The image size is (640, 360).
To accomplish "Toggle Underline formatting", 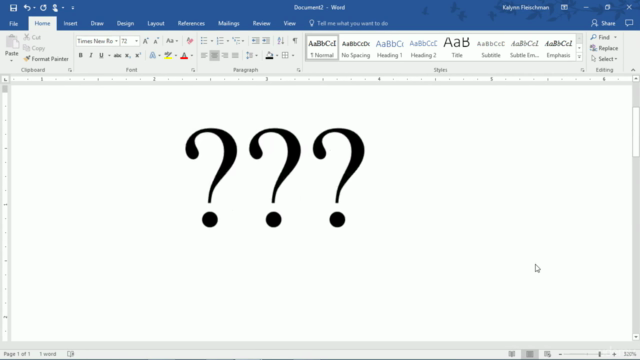I will [x=101, y=56].
